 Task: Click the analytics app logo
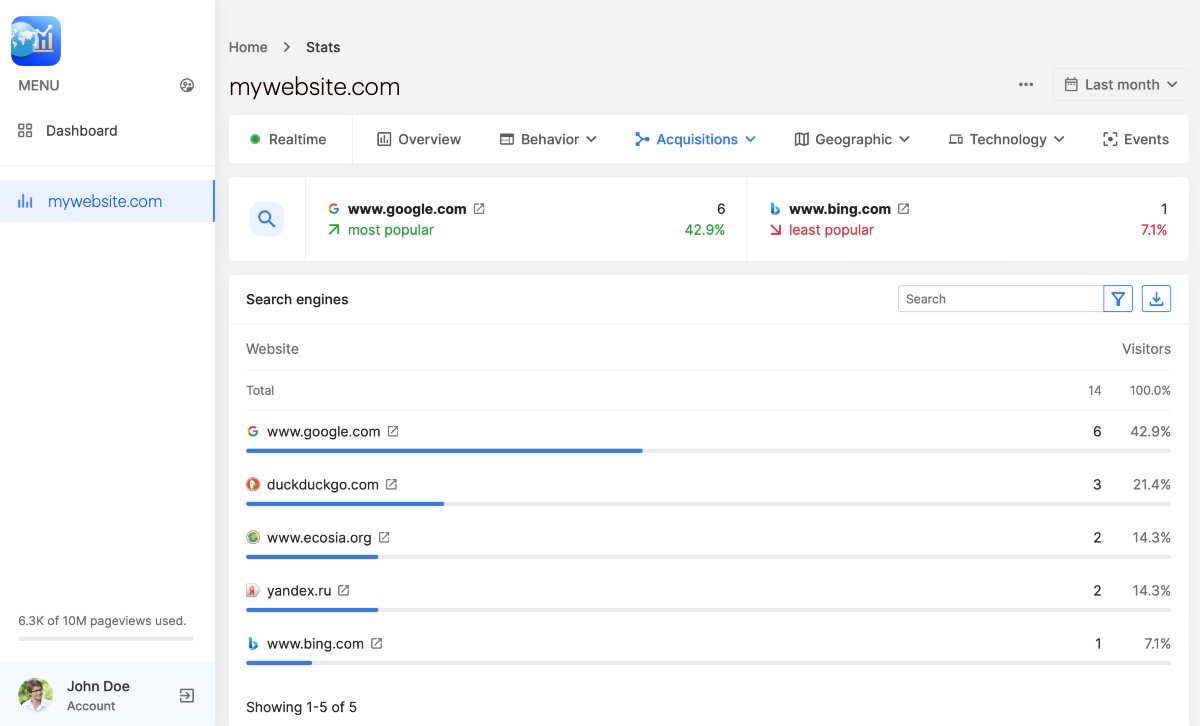pos(36,41)
